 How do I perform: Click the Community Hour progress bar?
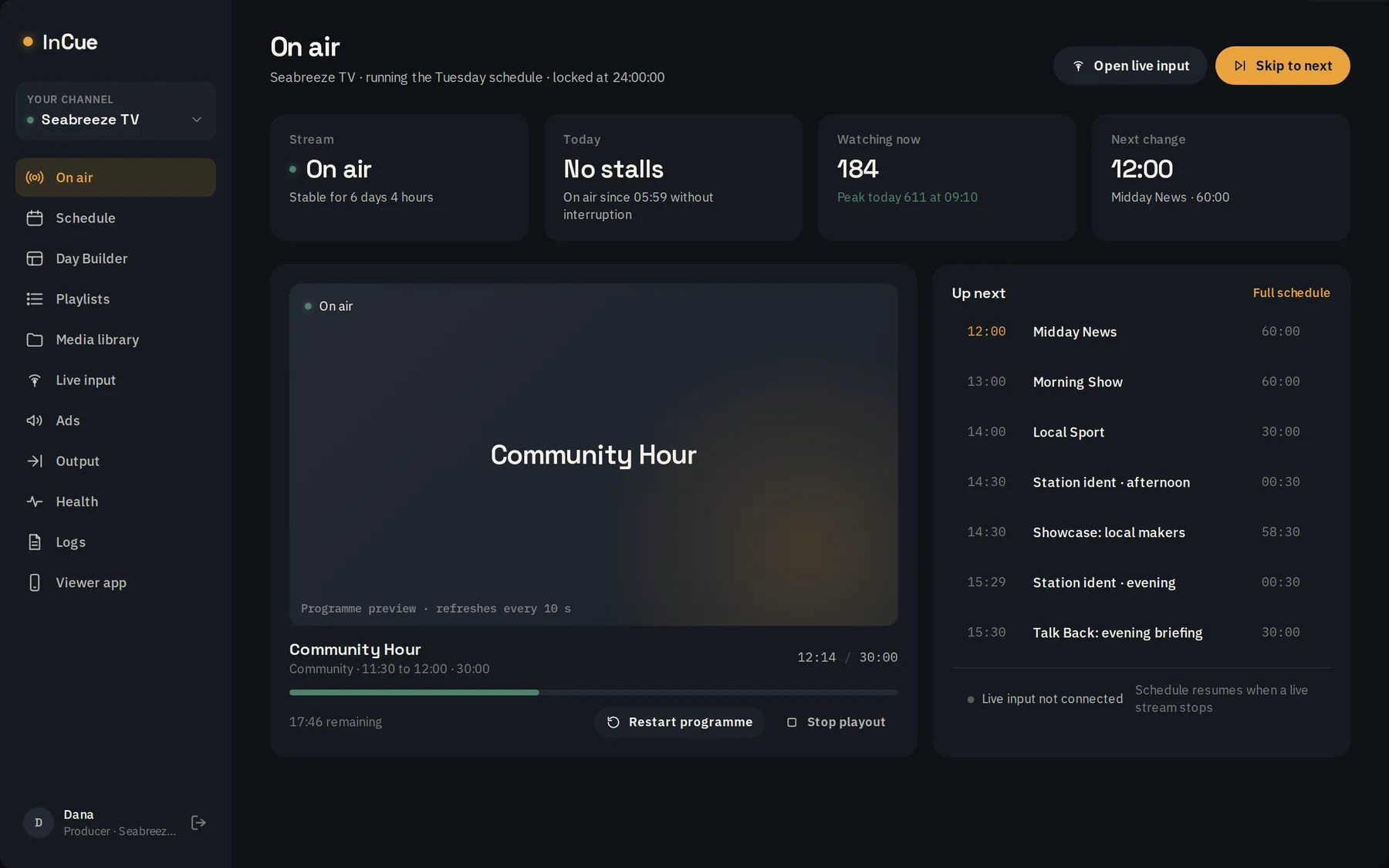(x=593, y=693)
